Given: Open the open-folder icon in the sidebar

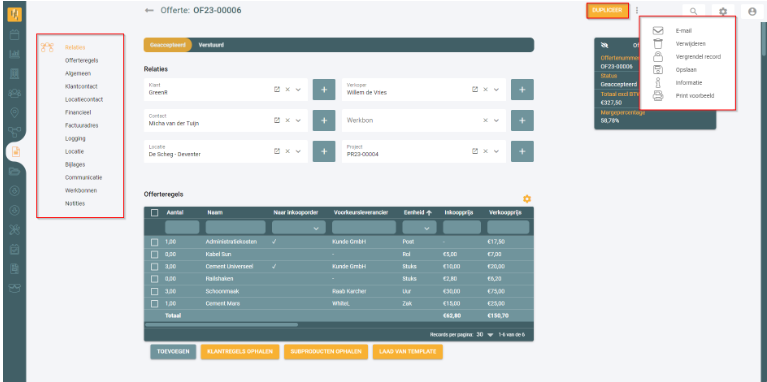Looking at the screenshot, I should (15, 171).
